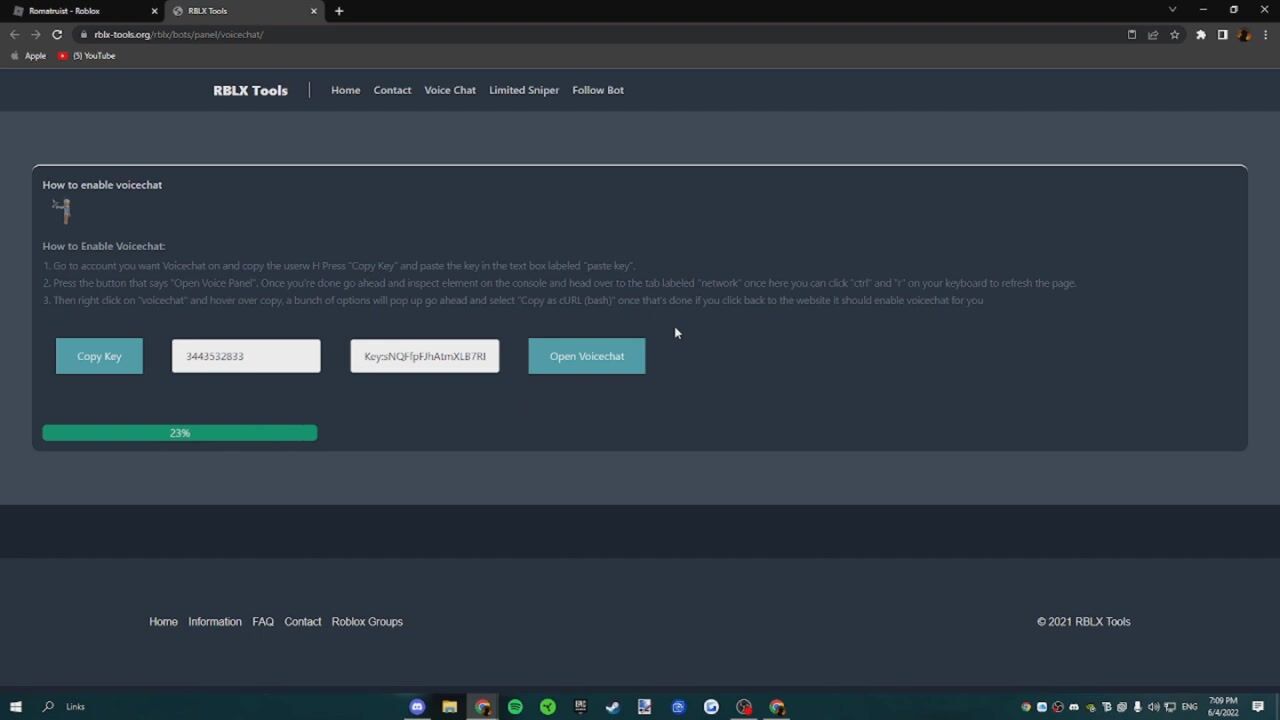This screenshot has width=1280, height=720.
Task: Click the Open Voicechat button
Action: coord(587,356)
